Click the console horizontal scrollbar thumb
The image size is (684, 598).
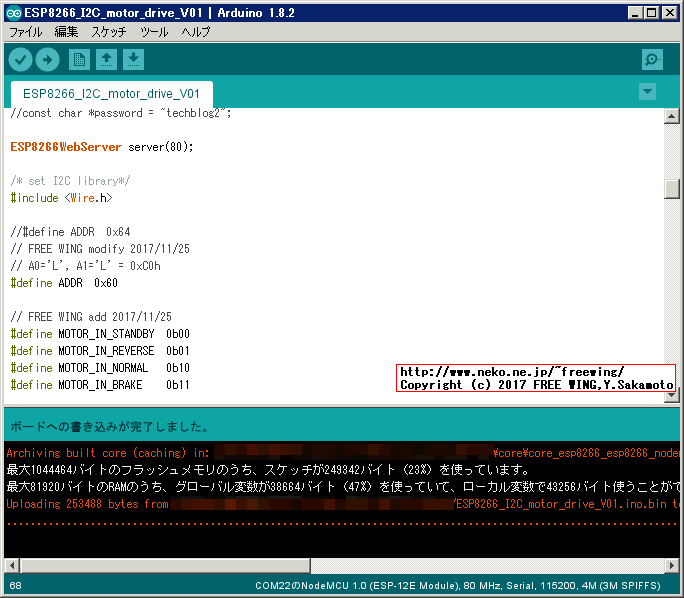click(165, 566)
